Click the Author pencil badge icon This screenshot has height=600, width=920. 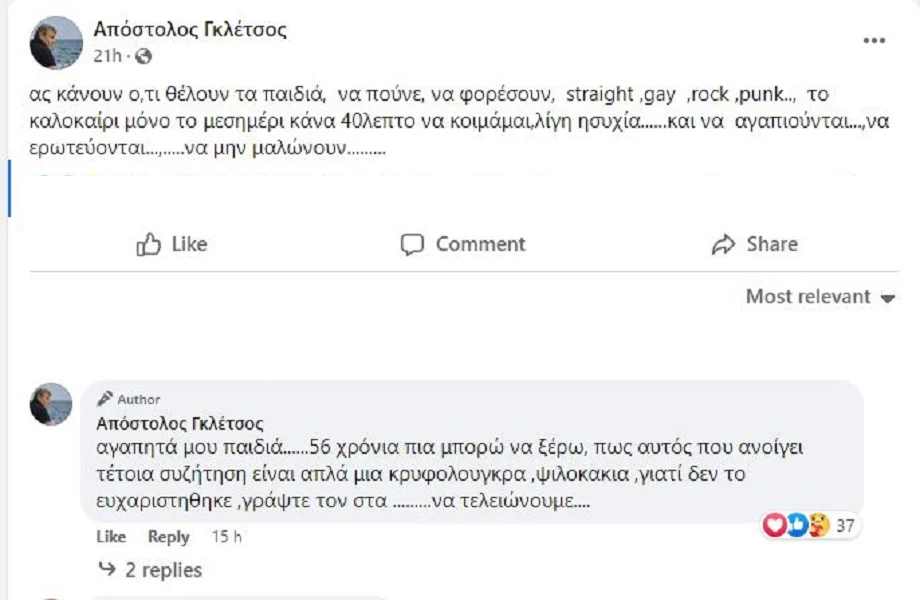105,399
